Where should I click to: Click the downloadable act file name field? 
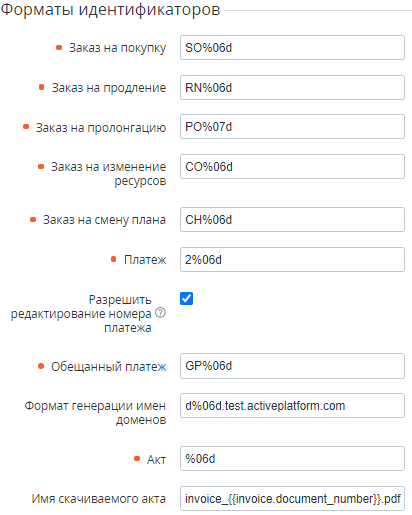(292, 499)
